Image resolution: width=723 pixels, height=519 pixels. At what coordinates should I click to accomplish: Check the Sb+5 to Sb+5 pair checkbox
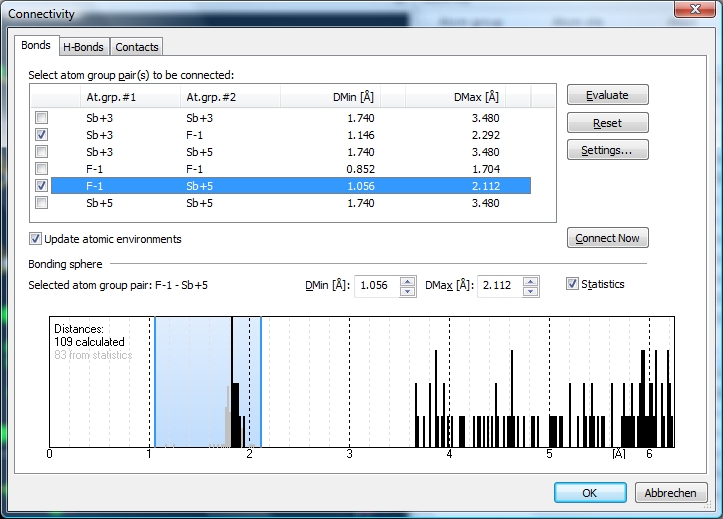42,202
